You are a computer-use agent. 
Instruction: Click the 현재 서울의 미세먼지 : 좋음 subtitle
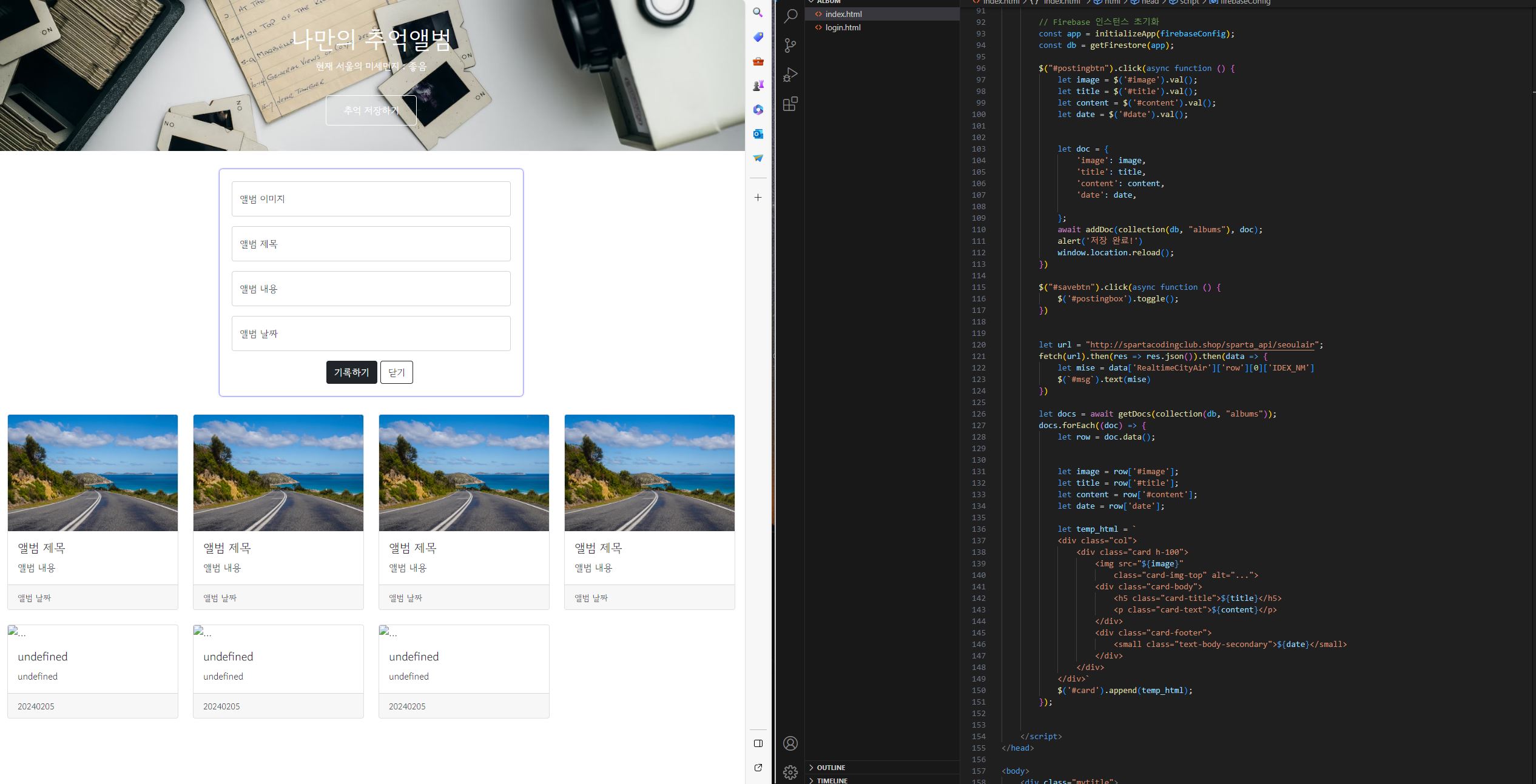(x=371, y=66)
